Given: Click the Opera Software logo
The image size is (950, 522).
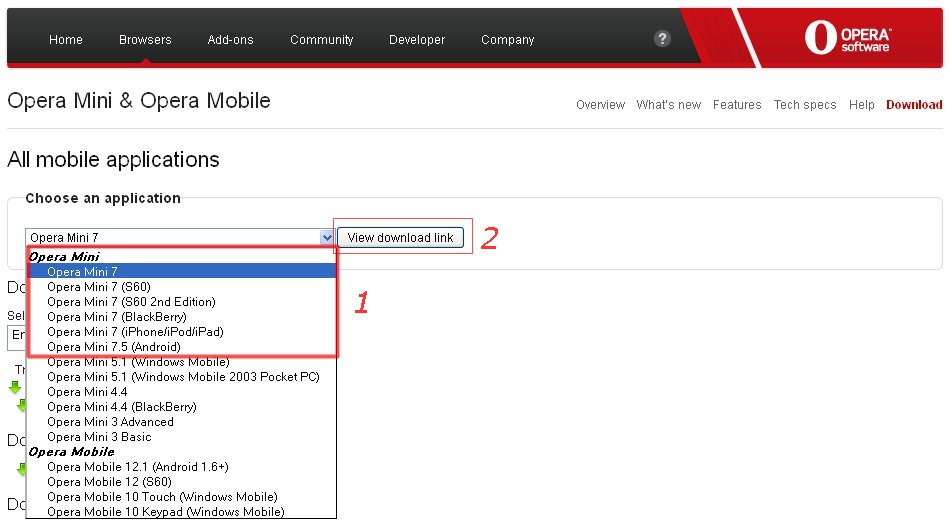Looking at the screenshot, I should point(848,38).
